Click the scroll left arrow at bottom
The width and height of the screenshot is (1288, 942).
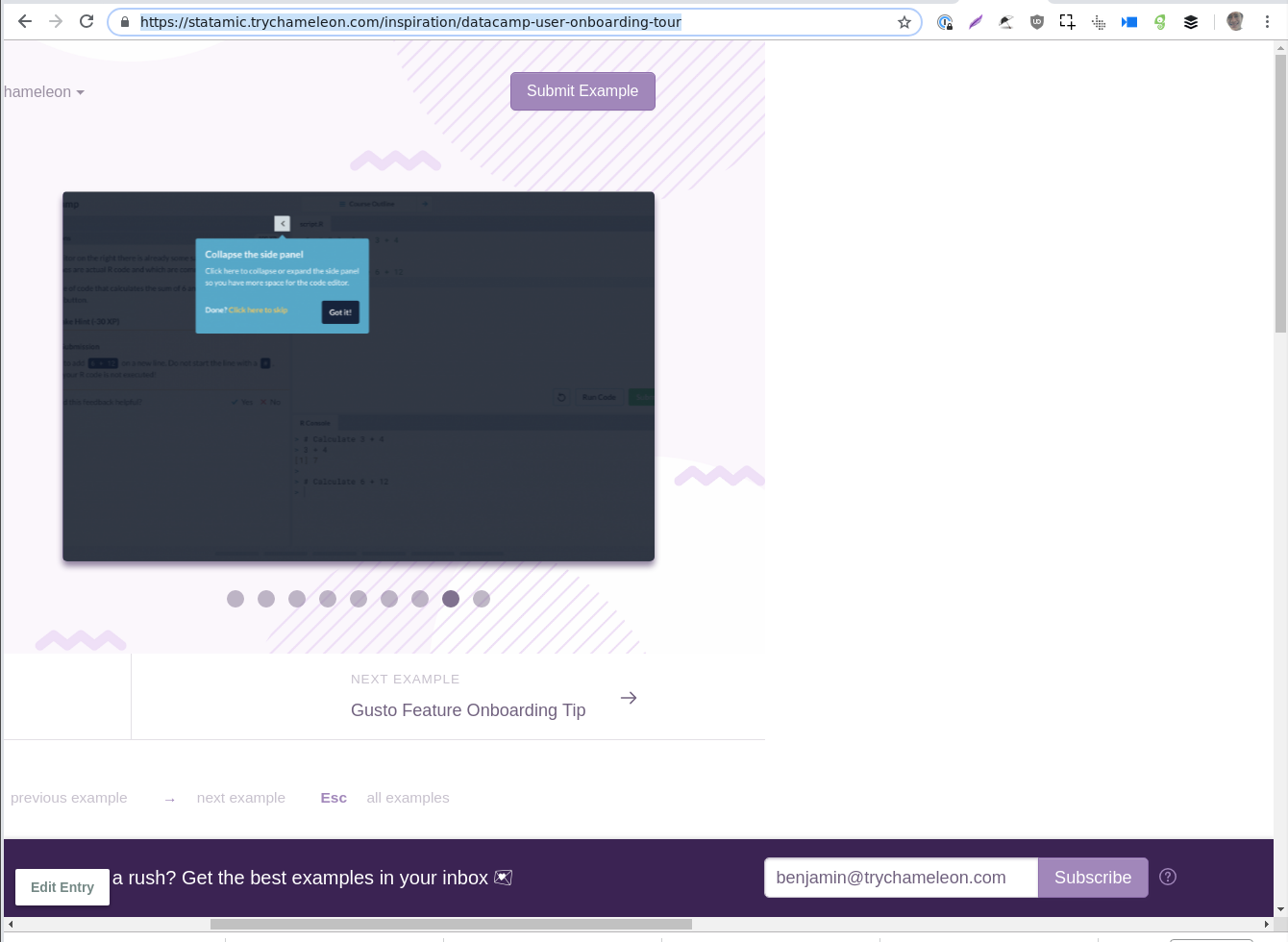tap(10, 925)
